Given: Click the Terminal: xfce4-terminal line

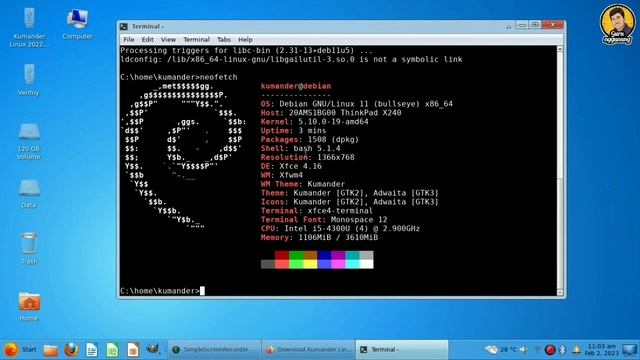Looking at the screenshot, I should [x=317, y=211].
